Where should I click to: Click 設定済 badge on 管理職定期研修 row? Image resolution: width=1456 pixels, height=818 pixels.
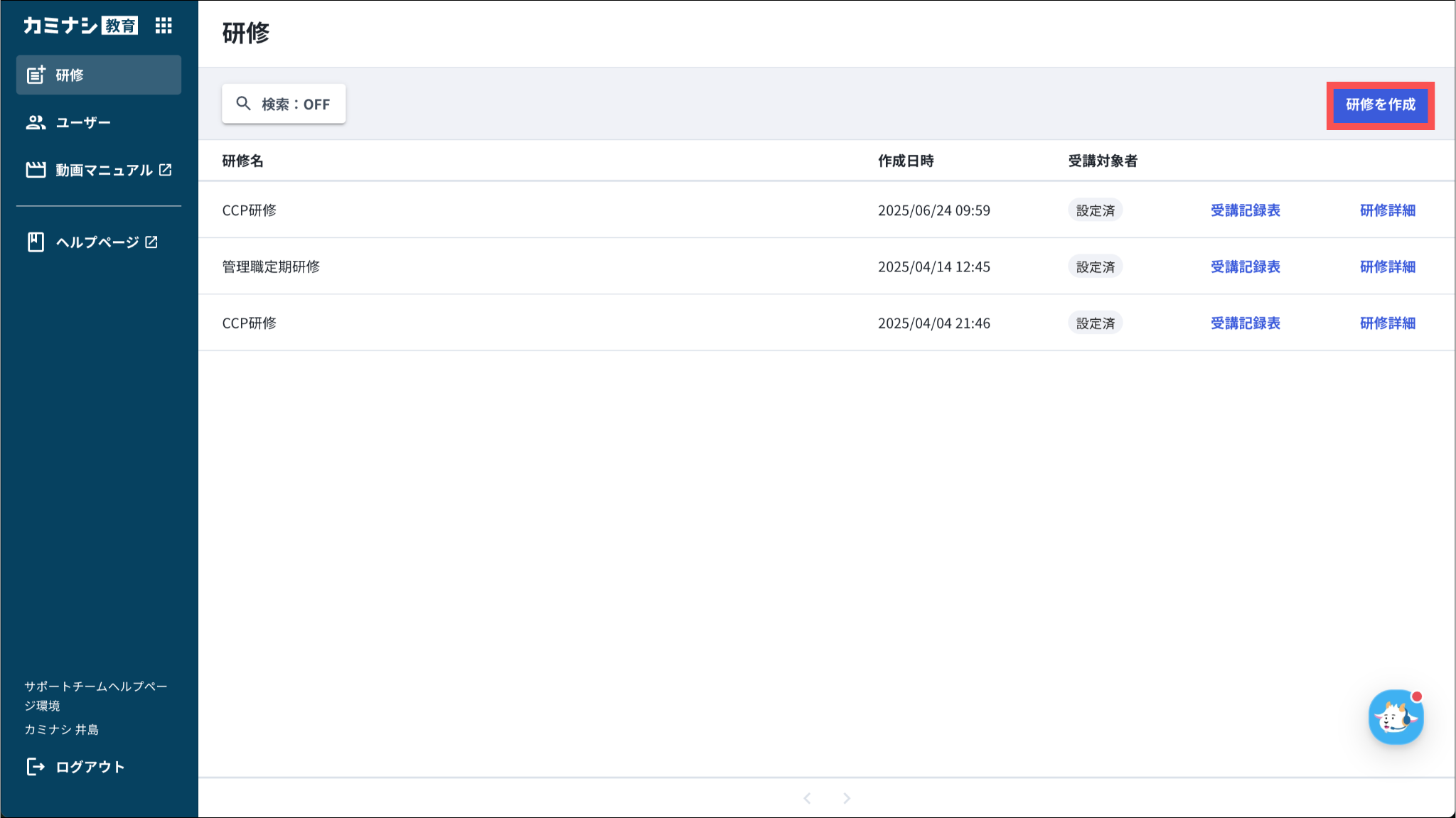point(1095,267)
